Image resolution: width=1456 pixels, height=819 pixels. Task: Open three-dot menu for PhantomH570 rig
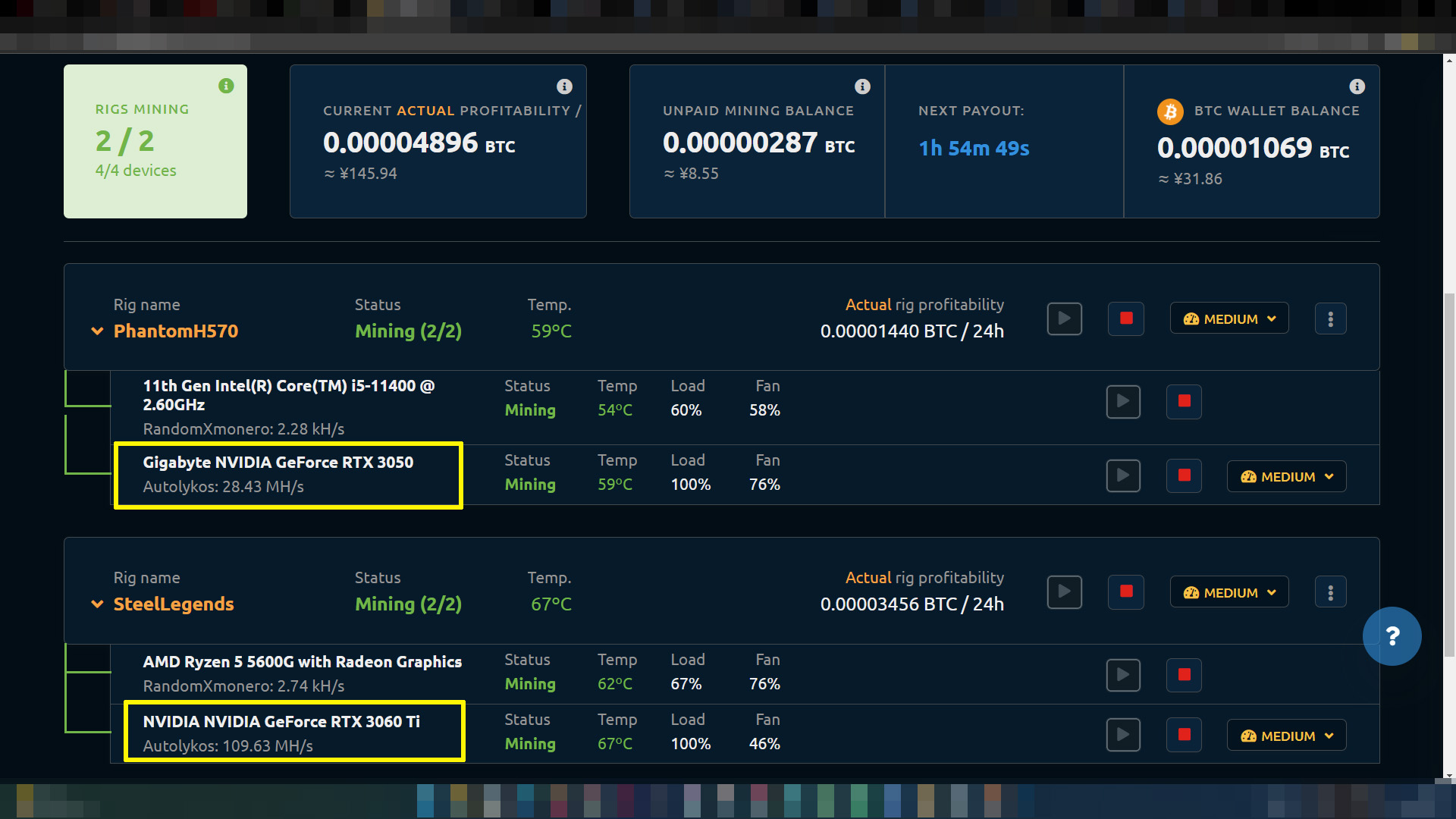click(1330, 318)
